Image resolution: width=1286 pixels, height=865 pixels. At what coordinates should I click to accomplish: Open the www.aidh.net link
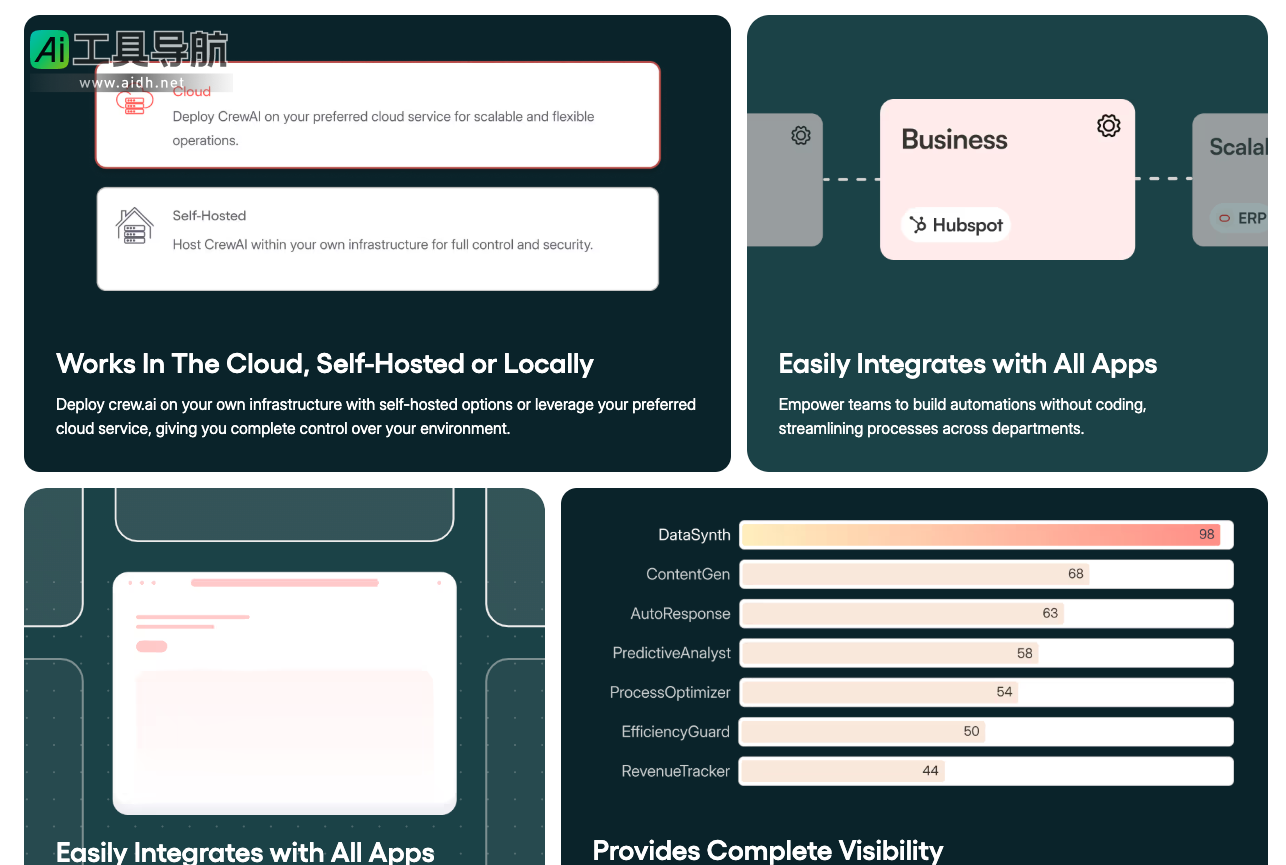[x=132, y=83]
